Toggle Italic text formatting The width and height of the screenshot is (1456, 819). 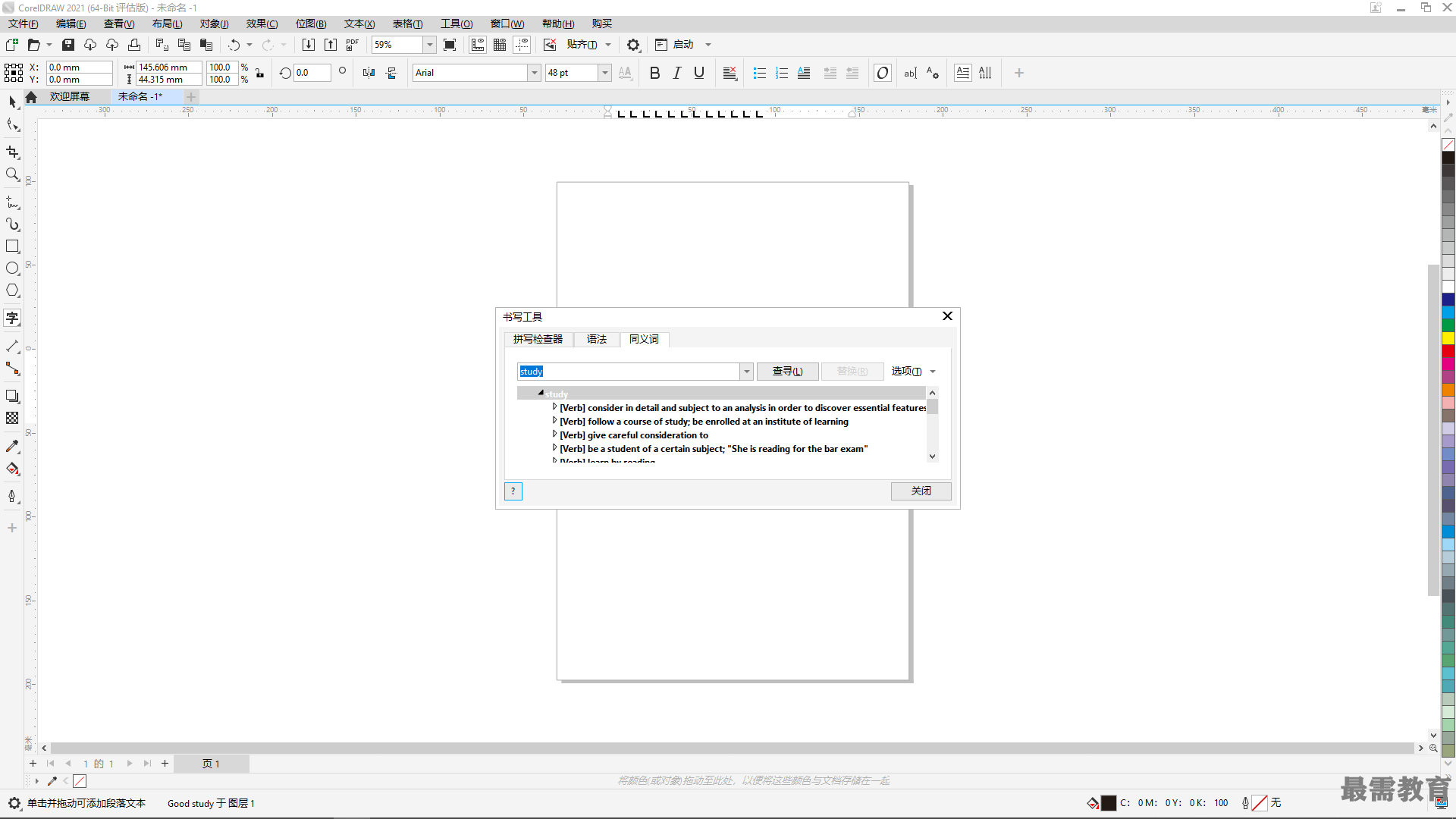point(677,73)
